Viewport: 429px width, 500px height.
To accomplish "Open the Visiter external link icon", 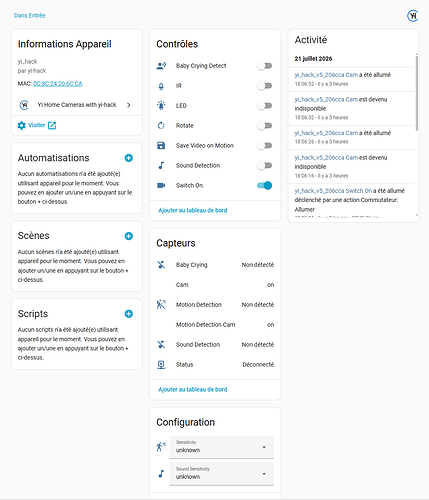I will coord(52,125).
